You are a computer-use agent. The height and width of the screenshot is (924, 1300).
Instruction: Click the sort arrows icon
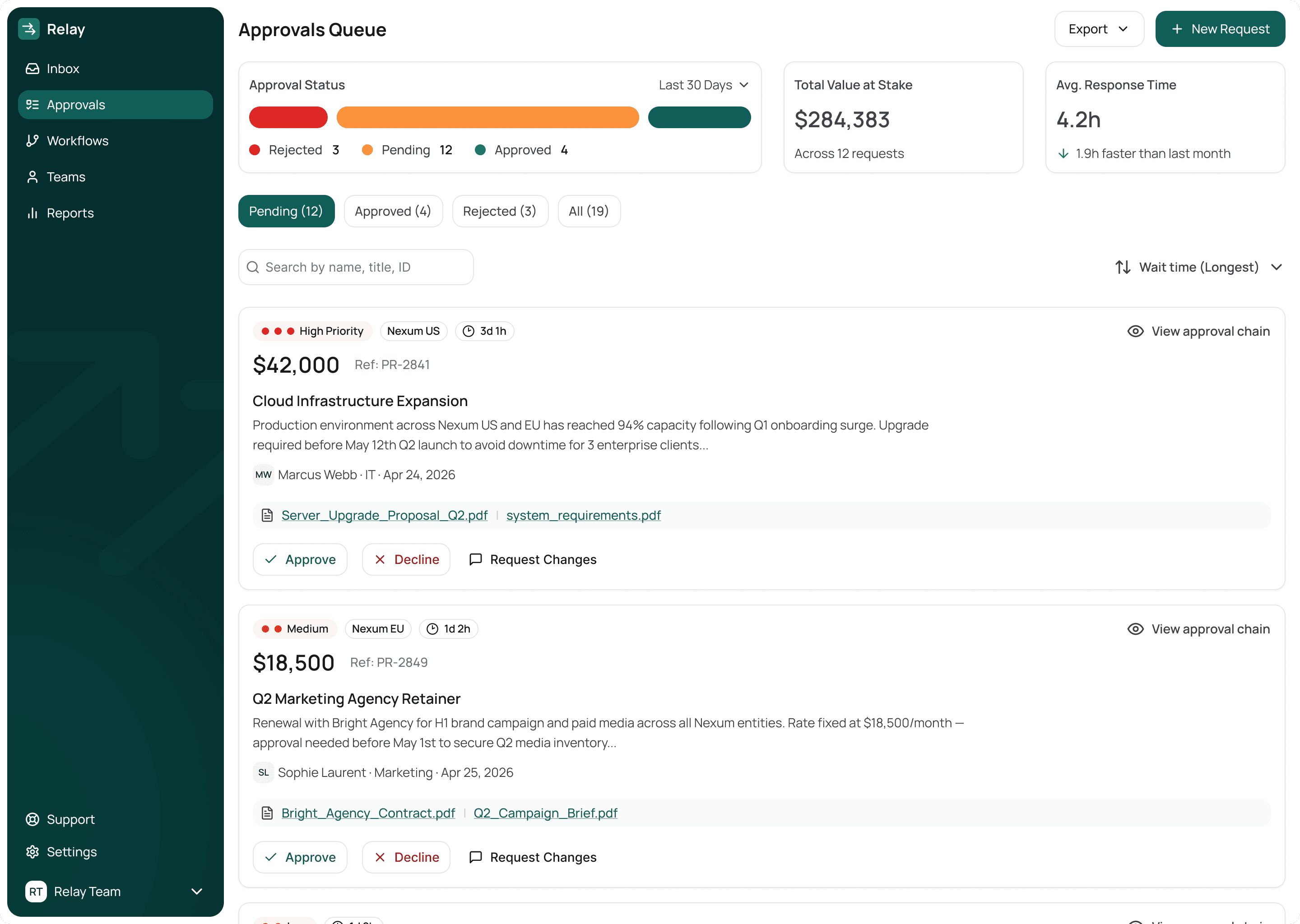coord(1123,267)
